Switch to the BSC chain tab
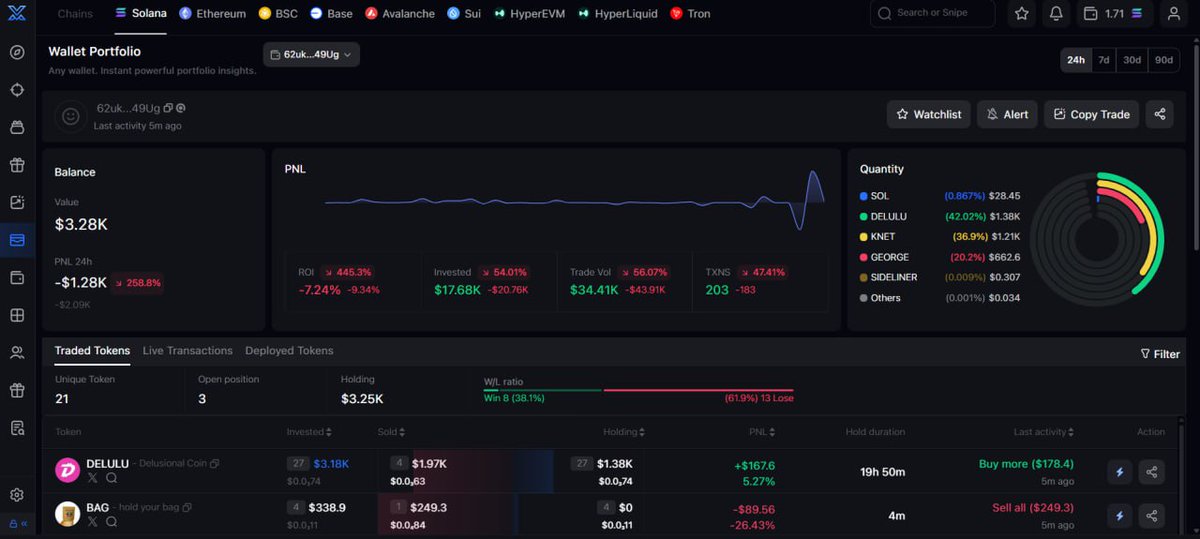The image size is (1200, 539). pos(278,14)
